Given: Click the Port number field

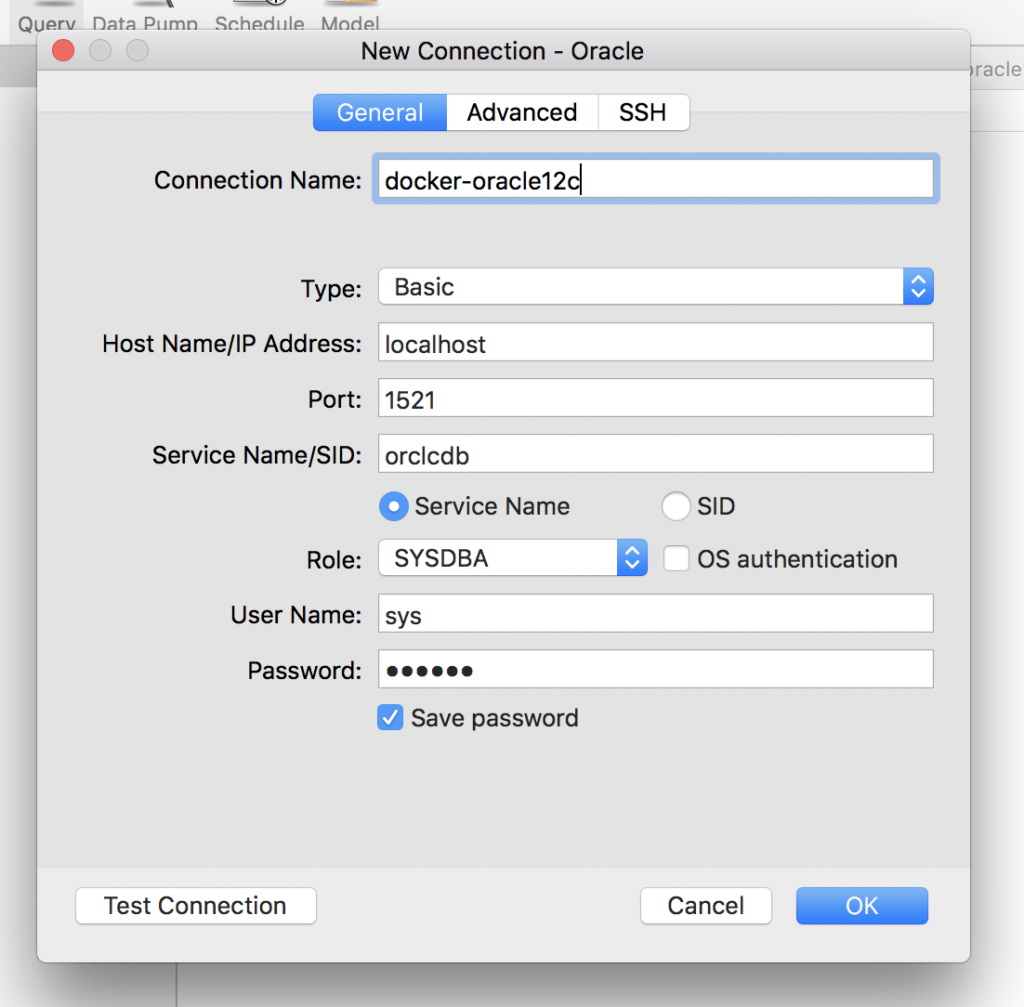Looking at the screenshot, I should pyautogui.click(x=655, y=399).
